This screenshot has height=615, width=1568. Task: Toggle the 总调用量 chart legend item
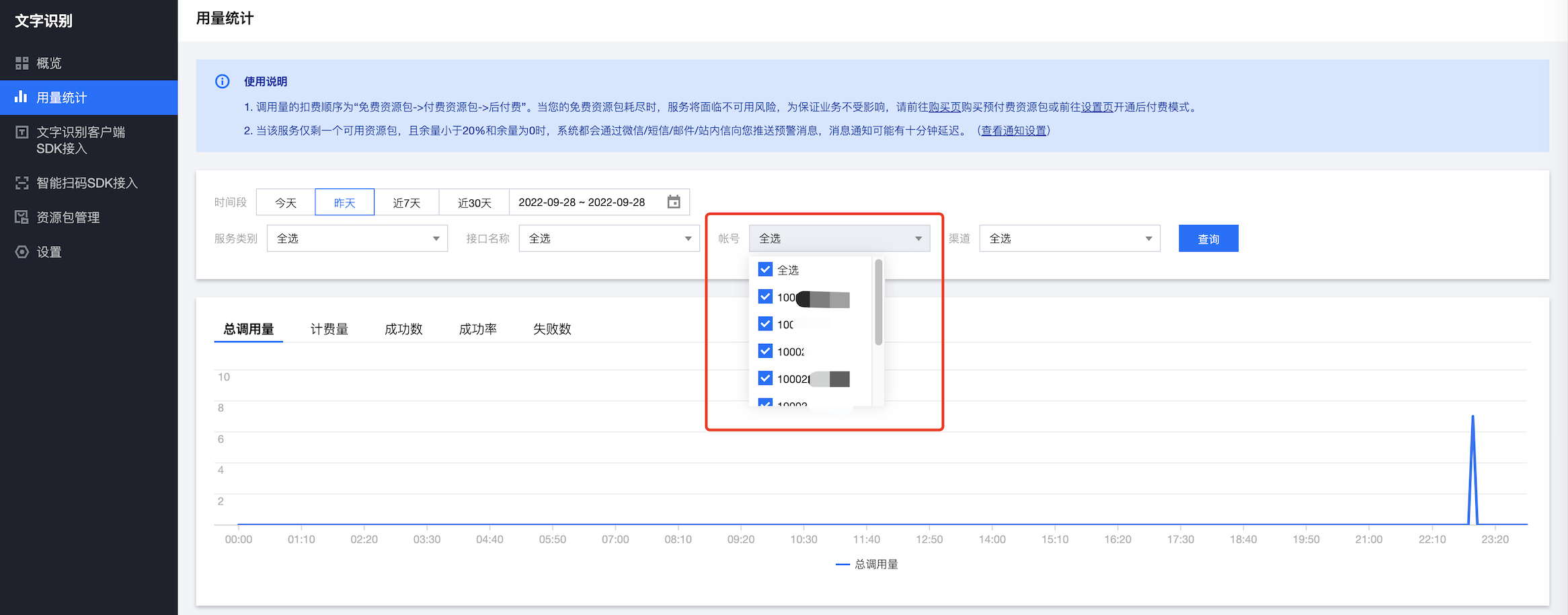[867, 564]
